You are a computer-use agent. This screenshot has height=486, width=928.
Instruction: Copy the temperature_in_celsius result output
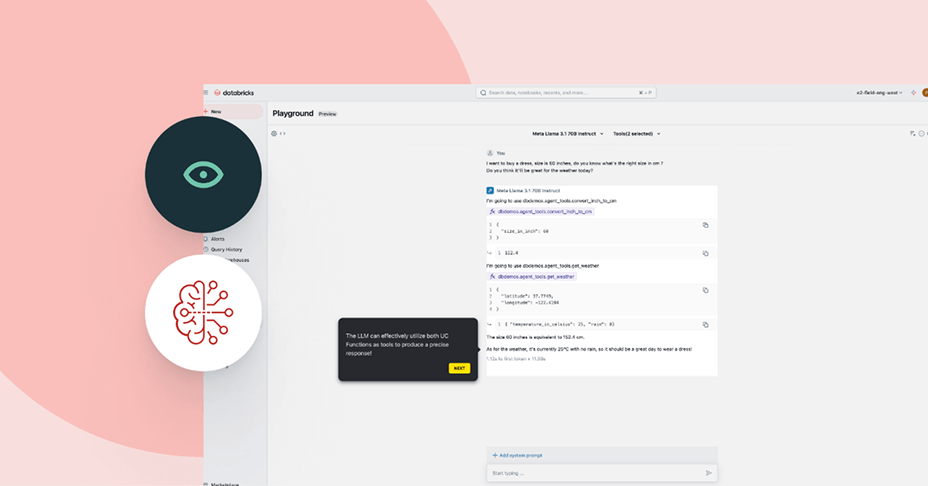click(x=705, y=324)
